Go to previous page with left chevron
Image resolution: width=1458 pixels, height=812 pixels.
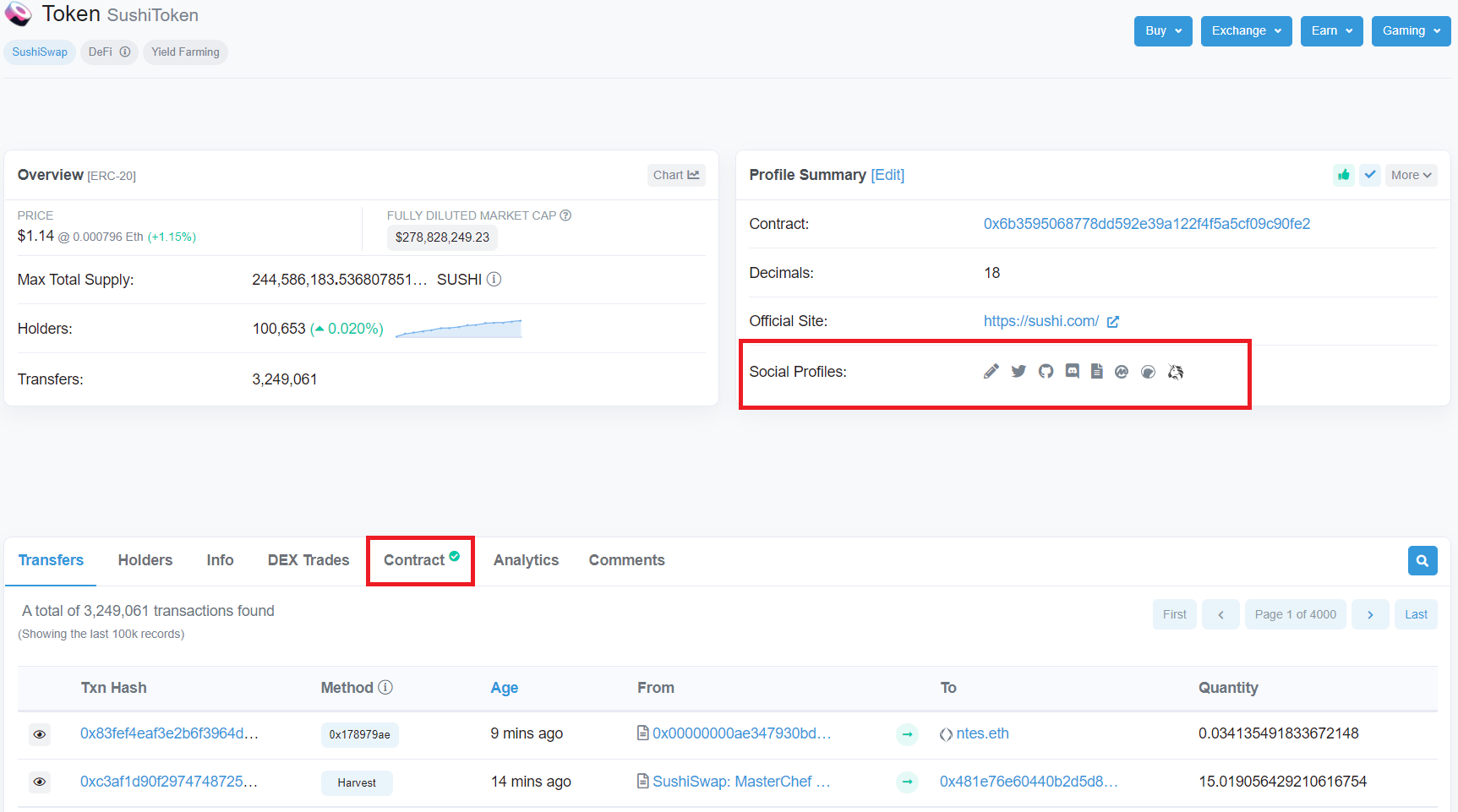[1220, 614]
